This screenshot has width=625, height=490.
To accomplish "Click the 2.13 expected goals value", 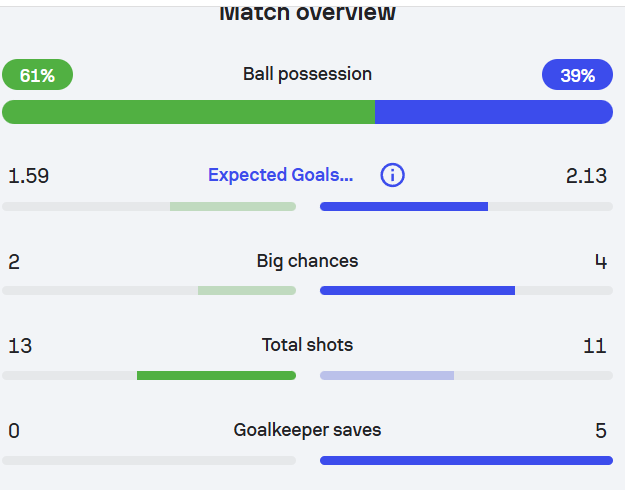I will (x=586, y=176).
